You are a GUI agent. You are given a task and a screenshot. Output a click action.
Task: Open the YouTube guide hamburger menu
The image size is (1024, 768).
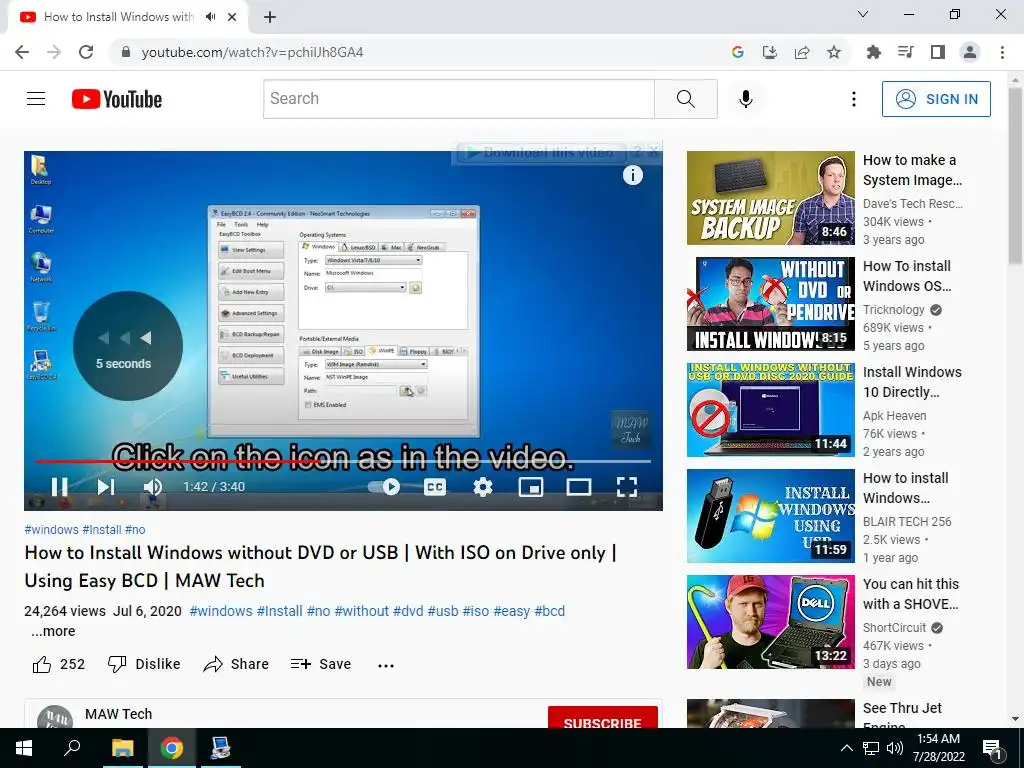(36, 99)
